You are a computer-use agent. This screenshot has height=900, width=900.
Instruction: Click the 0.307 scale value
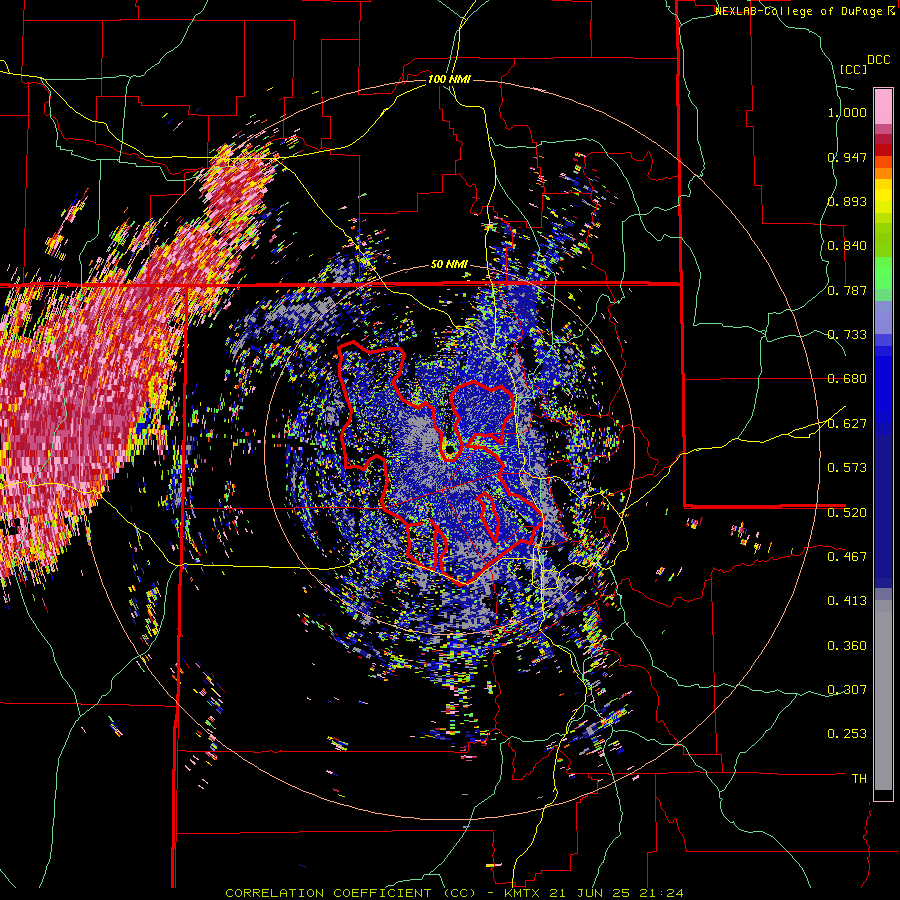point(847,690)
